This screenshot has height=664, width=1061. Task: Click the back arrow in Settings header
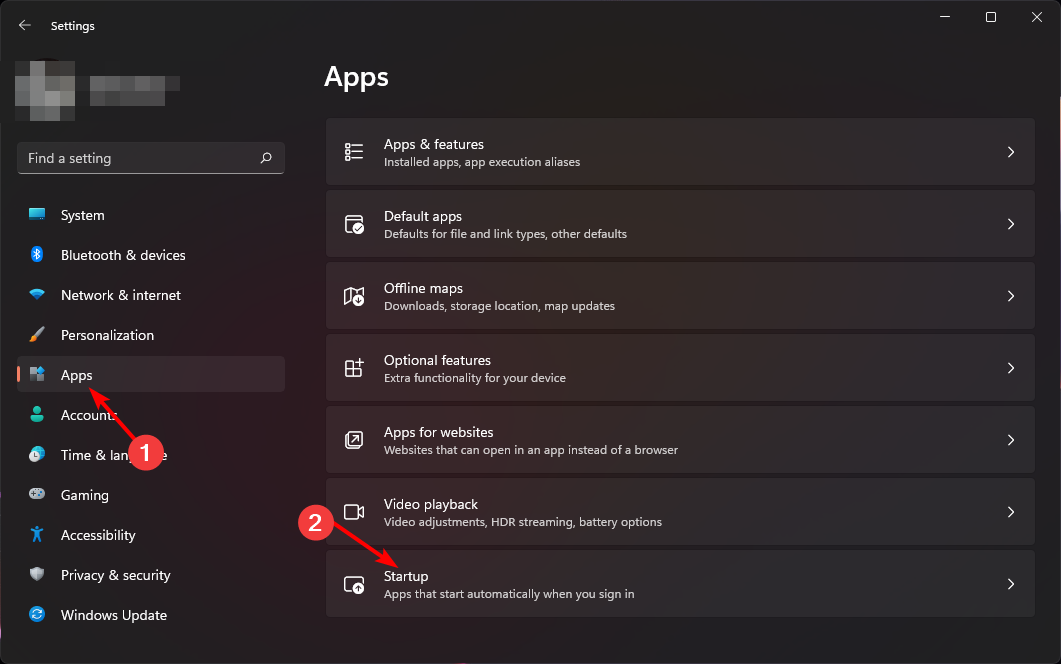coord(25,26)
